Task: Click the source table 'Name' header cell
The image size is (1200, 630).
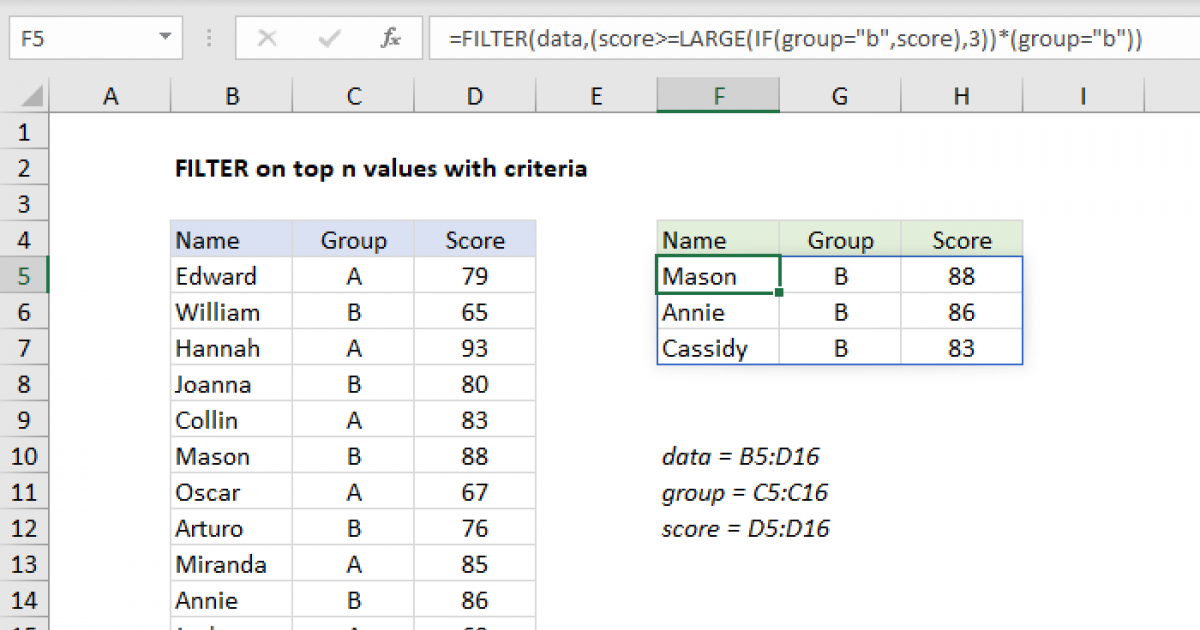Action: (232, 240)
